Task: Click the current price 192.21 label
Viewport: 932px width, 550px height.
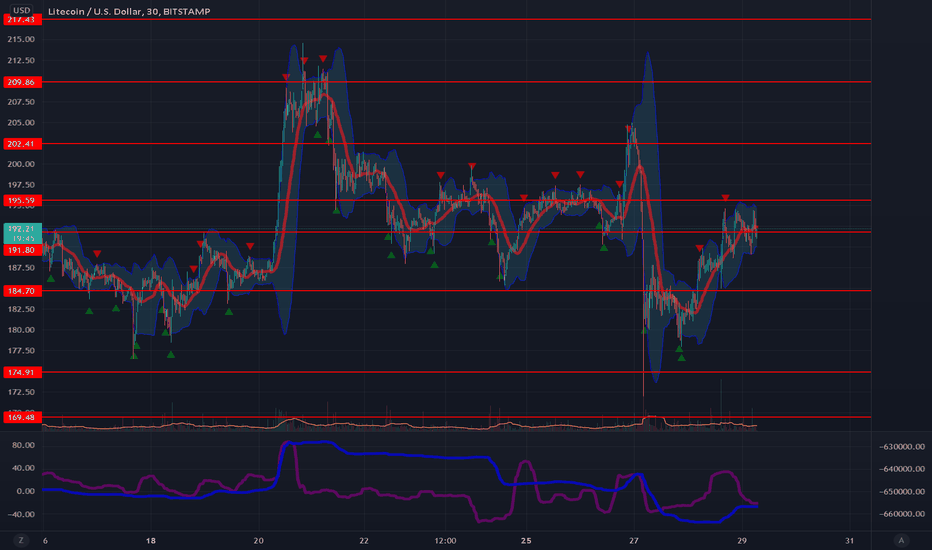Action: 23,233
